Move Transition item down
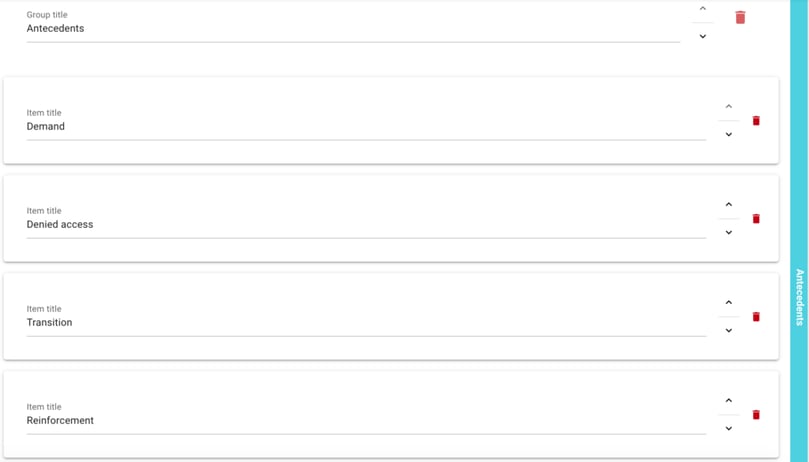This screenshot has width=809, height=462. coord(729,330)
